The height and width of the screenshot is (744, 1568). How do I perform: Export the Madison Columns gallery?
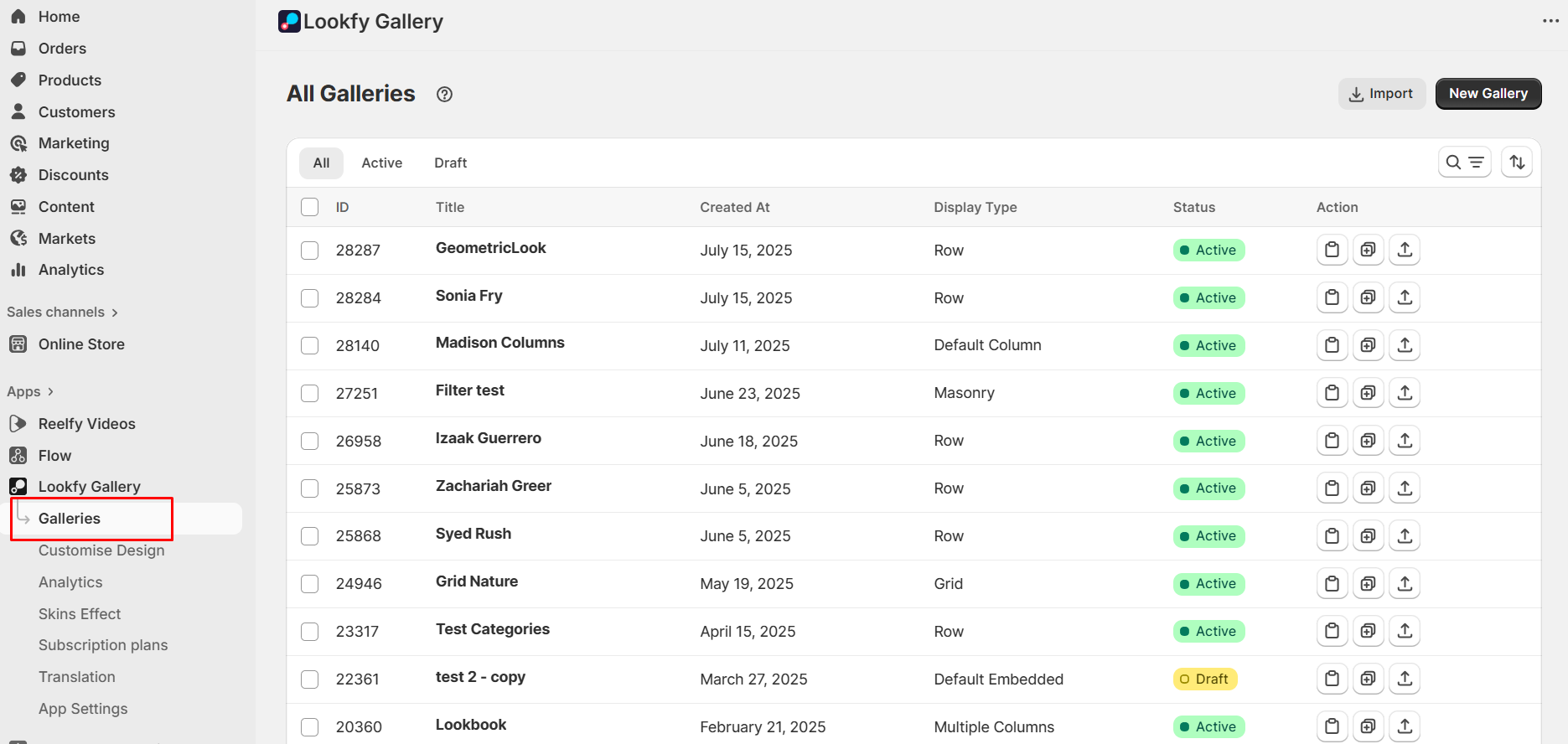[x=1405, y=345]
